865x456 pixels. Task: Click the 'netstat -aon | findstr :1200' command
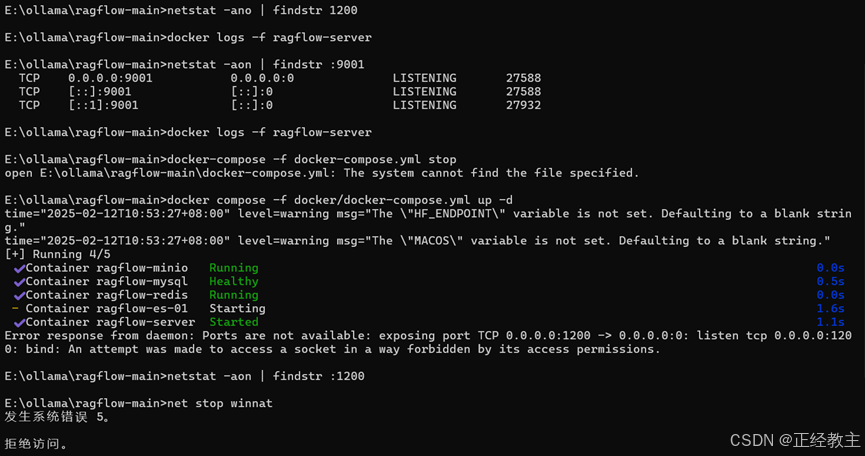(265, 376)
